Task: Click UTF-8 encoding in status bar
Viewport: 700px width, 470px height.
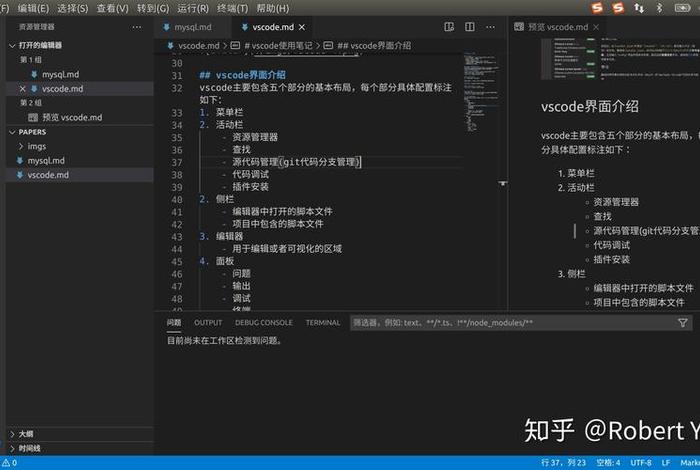Action: (641, 463)
